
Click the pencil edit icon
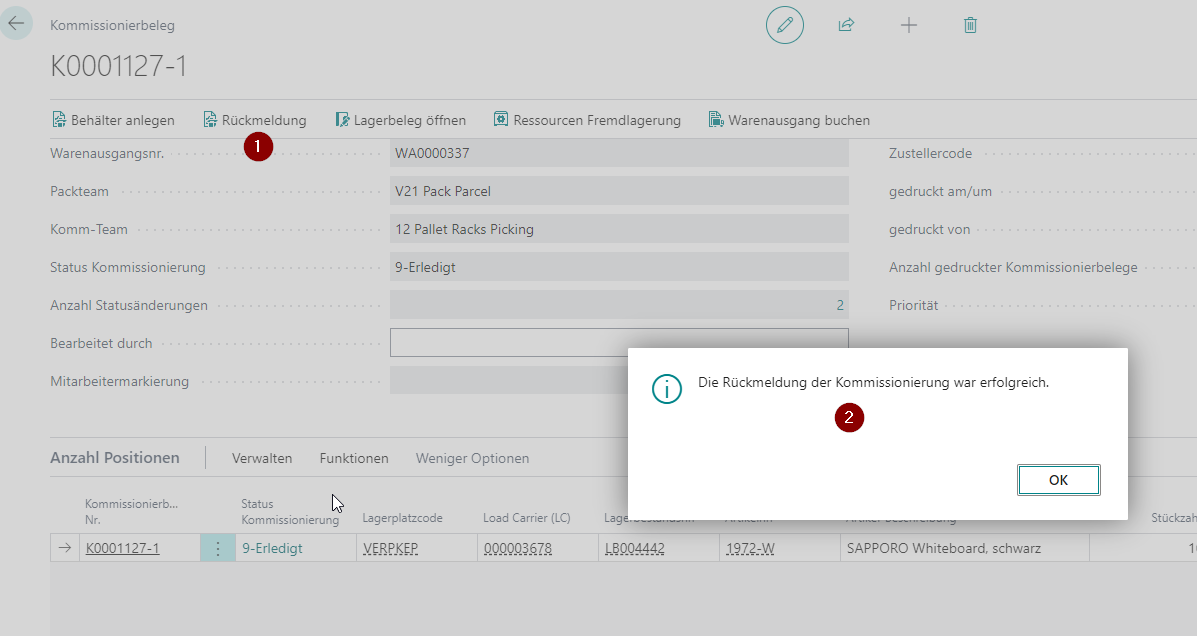(784, 25)
